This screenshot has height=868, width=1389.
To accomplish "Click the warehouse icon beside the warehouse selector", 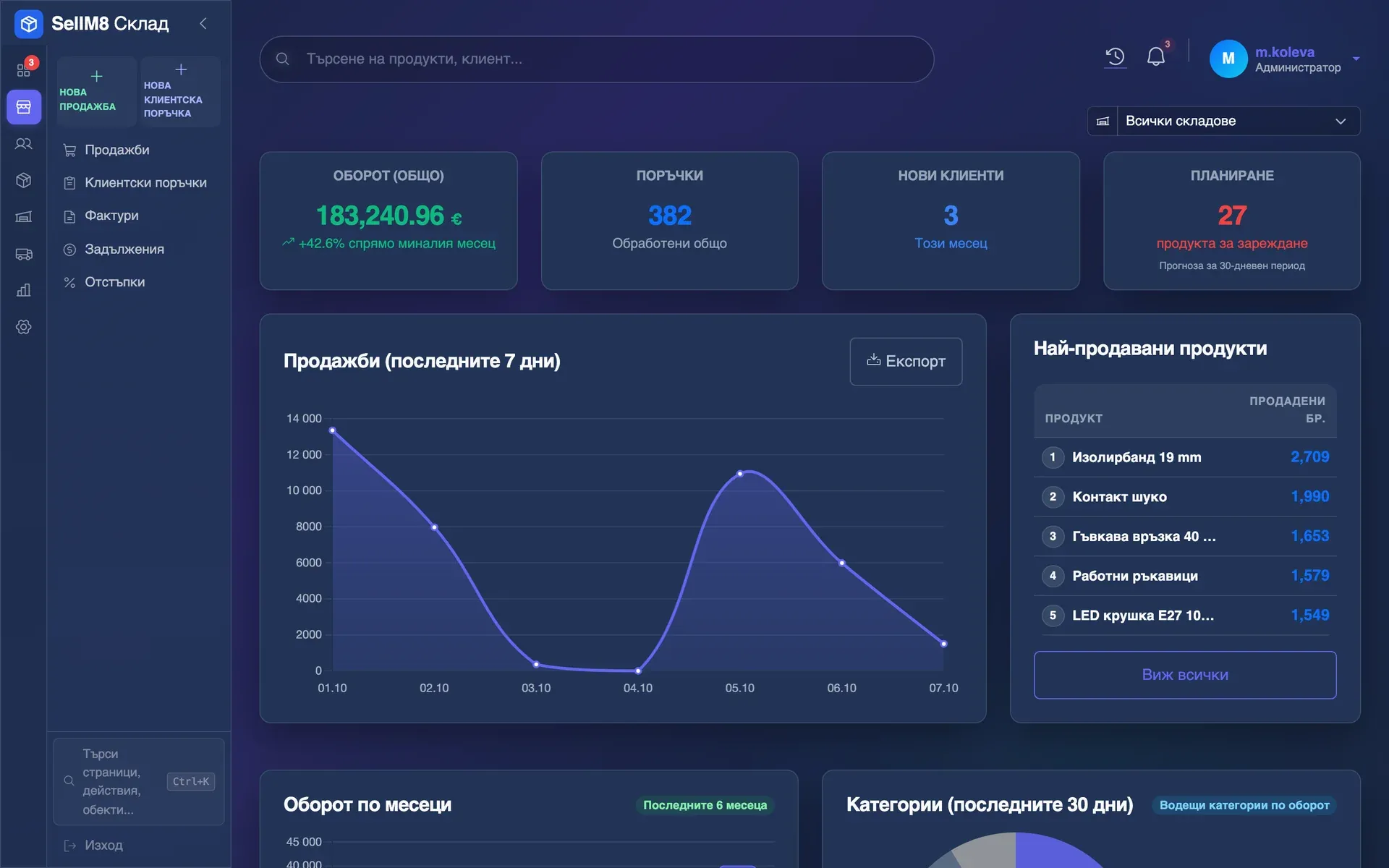I will tap(1103, 121).
